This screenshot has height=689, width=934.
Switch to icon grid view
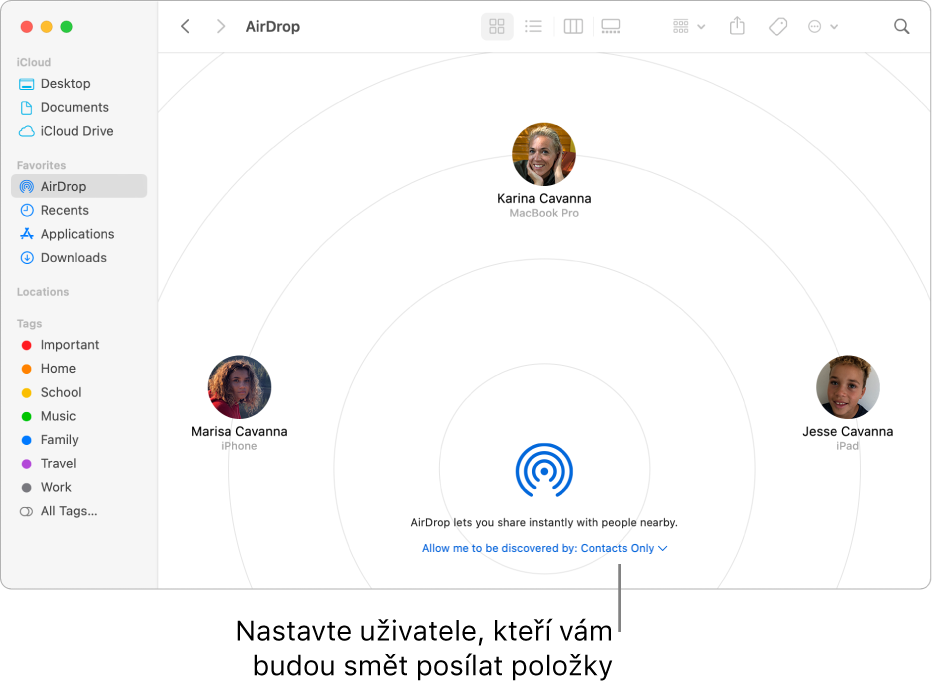pos(497,26)
